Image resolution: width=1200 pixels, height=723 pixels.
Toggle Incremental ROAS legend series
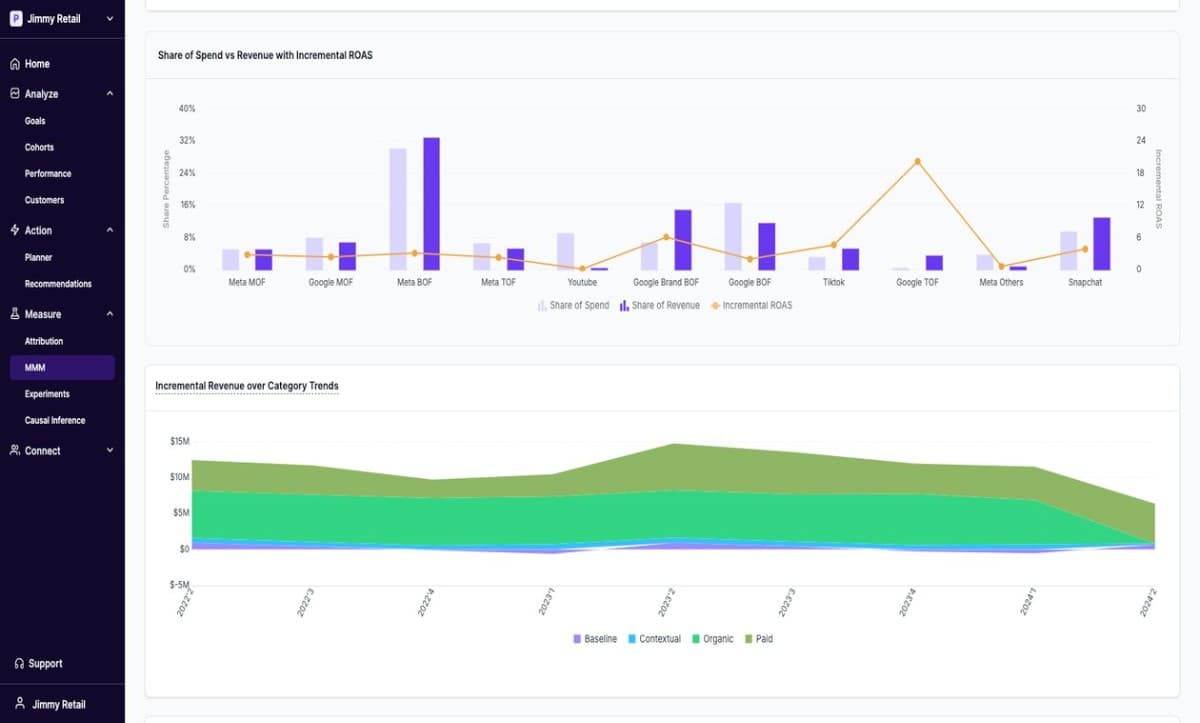751,305
